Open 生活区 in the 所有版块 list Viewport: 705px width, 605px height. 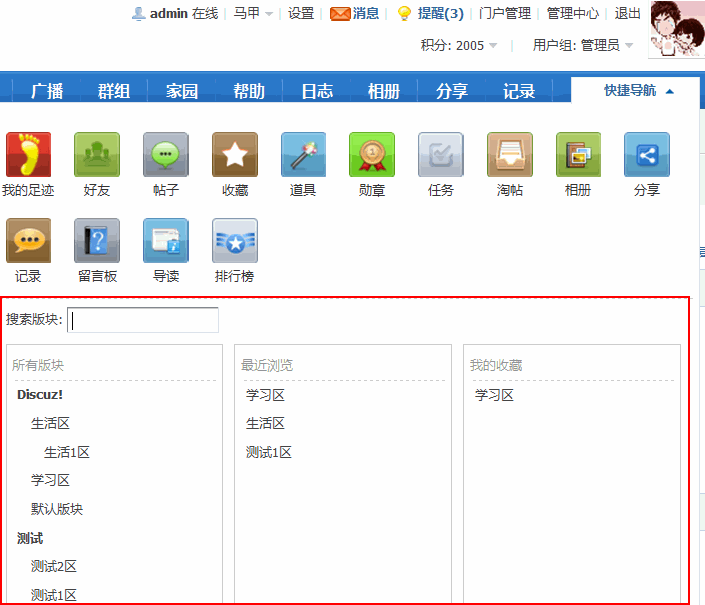coord(50,423)
